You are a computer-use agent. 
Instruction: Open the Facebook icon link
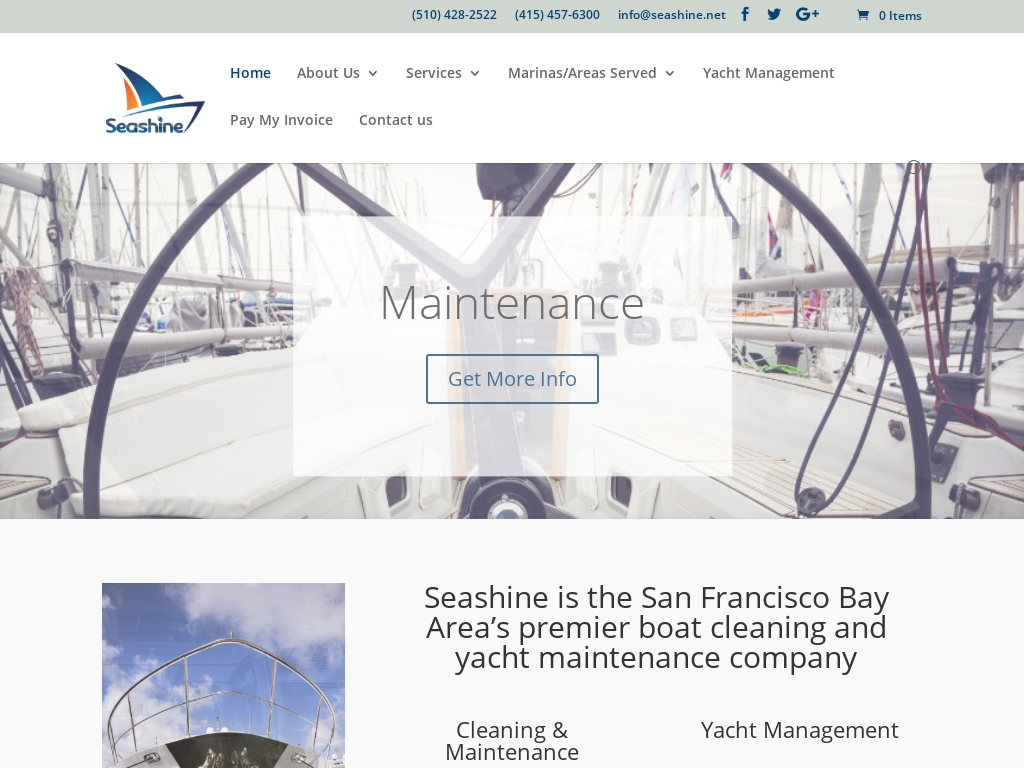744,14
